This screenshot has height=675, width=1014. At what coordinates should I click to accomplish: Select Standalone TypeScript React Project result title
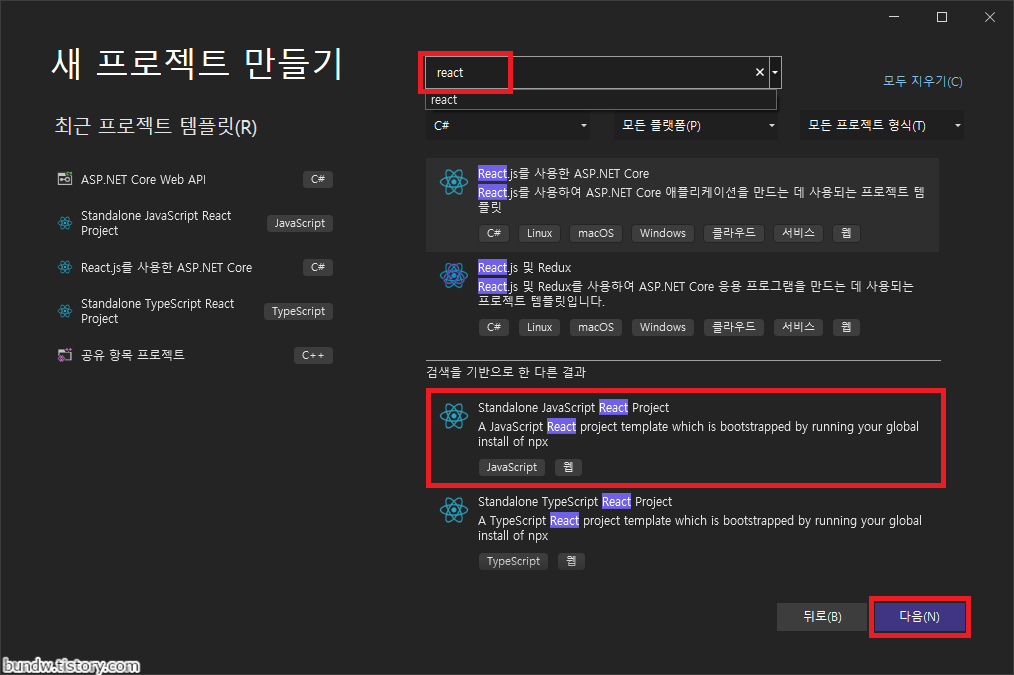[x=575, y=502]
